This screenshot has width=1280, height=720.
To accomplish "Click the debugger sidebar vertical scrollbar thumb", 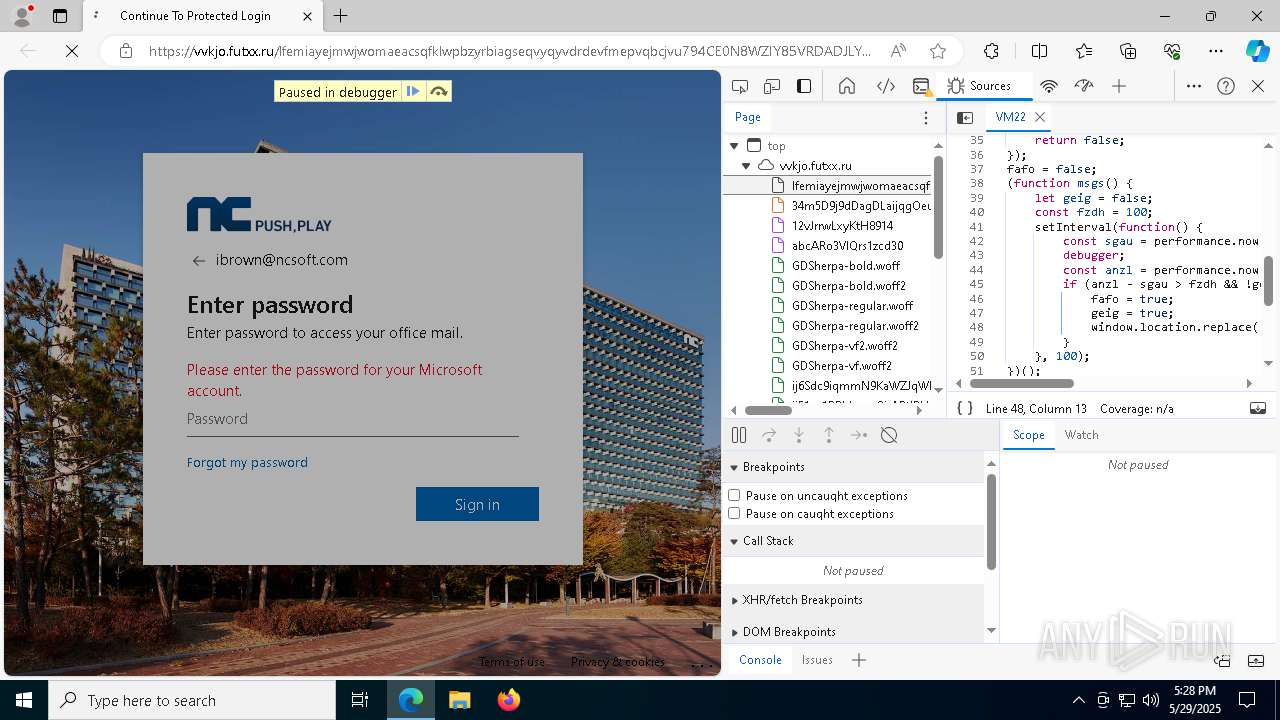I will tap(991, 521).
